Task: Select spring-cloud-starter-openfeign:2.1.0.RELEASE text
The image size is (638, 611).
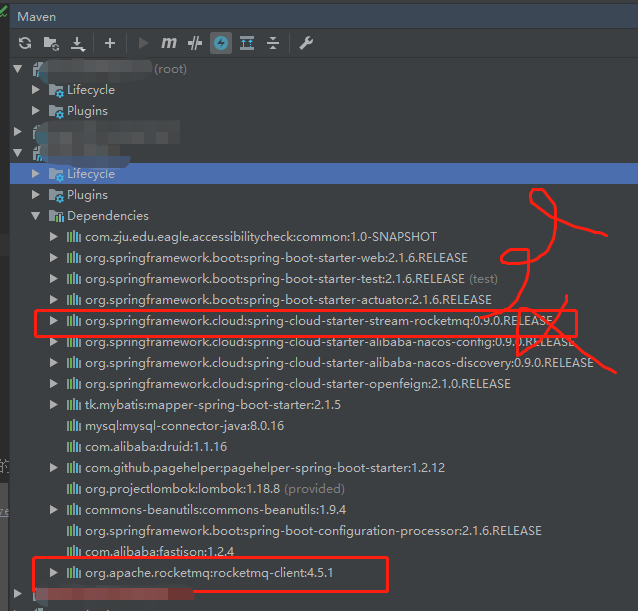Action: click(x=298, y=384)
